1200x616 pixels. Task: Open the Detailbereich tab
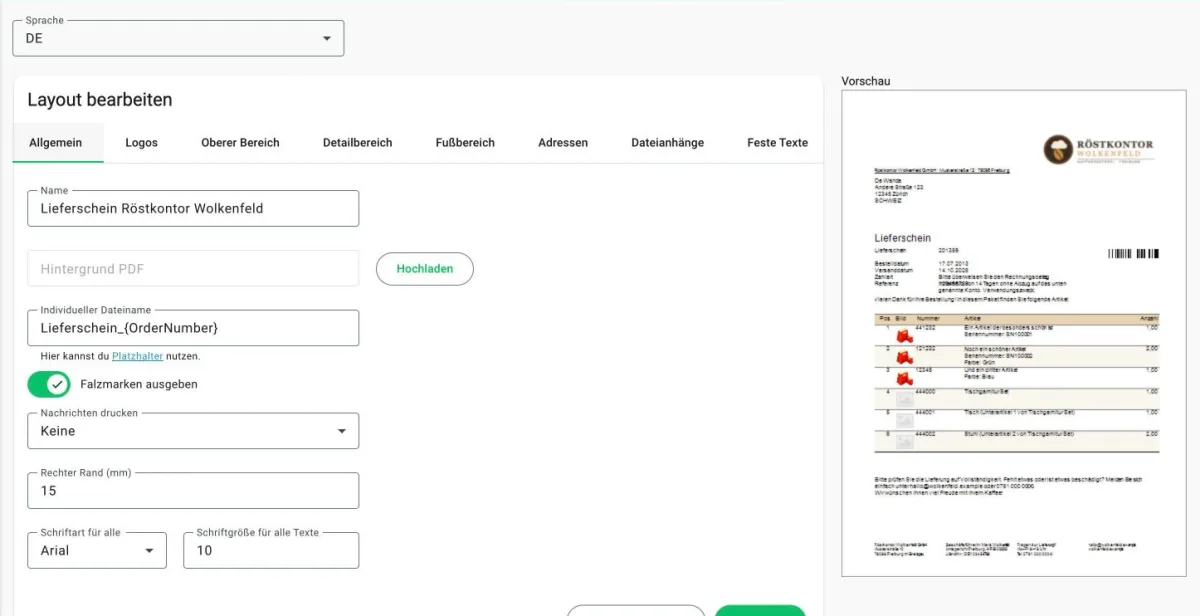tap(358, 142)
